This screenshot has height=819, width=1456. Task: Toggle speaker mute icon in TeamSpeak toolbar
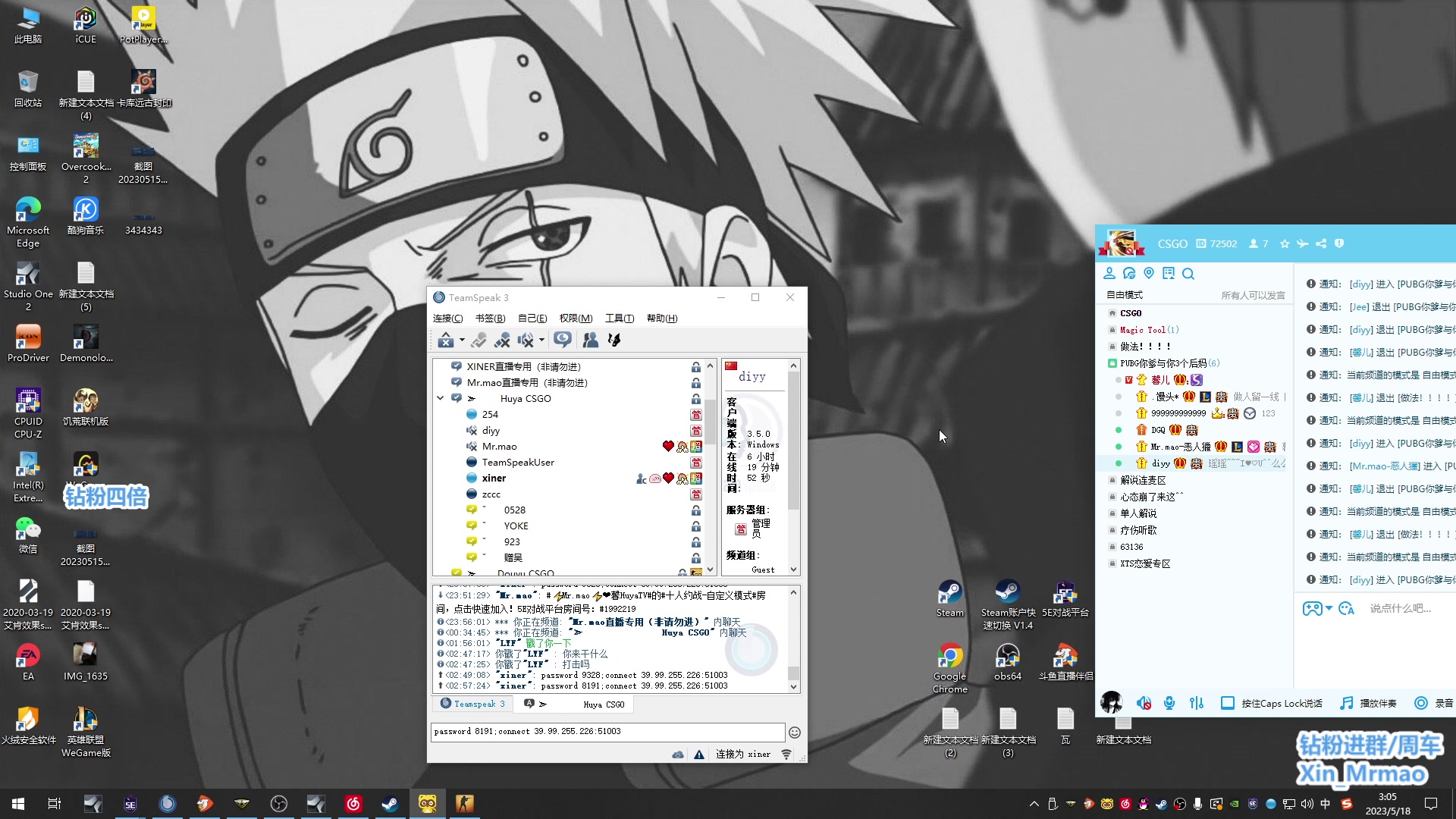pos(525,340)
